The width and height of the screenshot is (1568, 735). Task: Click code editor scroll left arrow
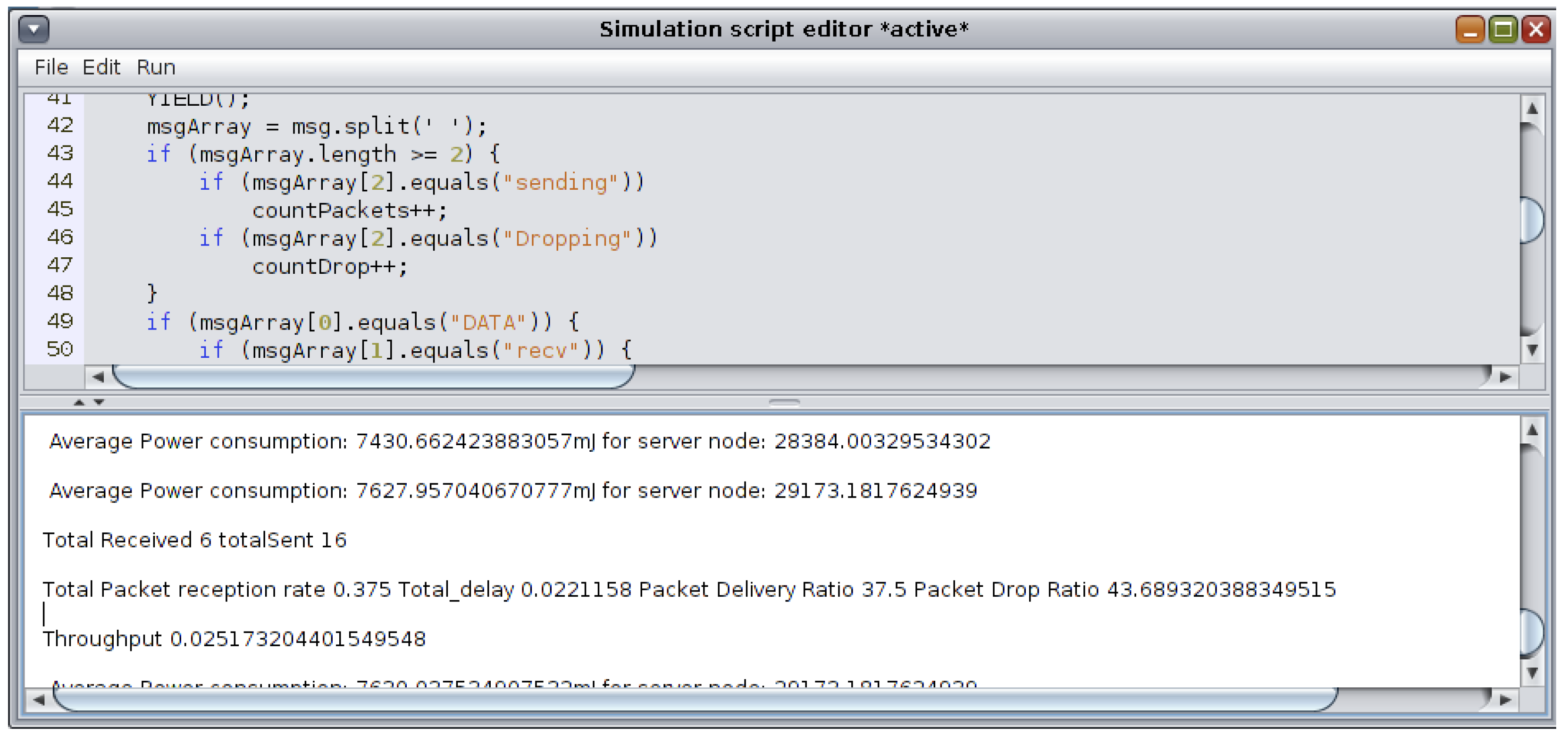(98, 377)
